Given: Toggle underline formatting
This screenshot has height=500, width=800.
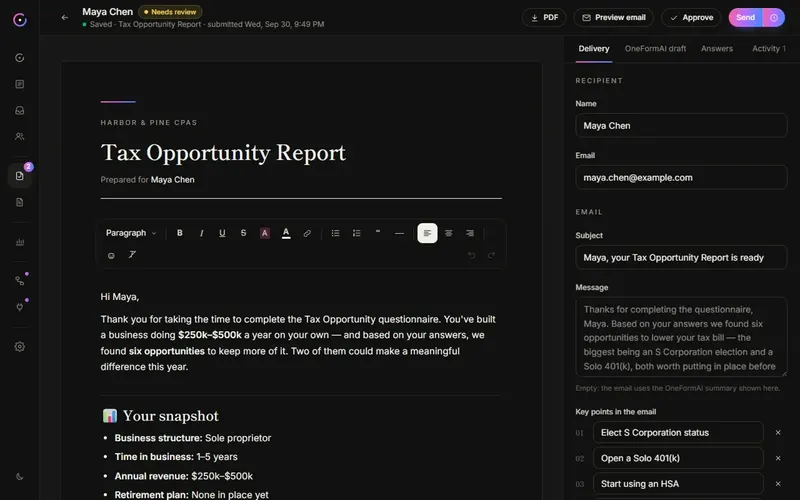Looking at the screenshot, I should [222, 233].
